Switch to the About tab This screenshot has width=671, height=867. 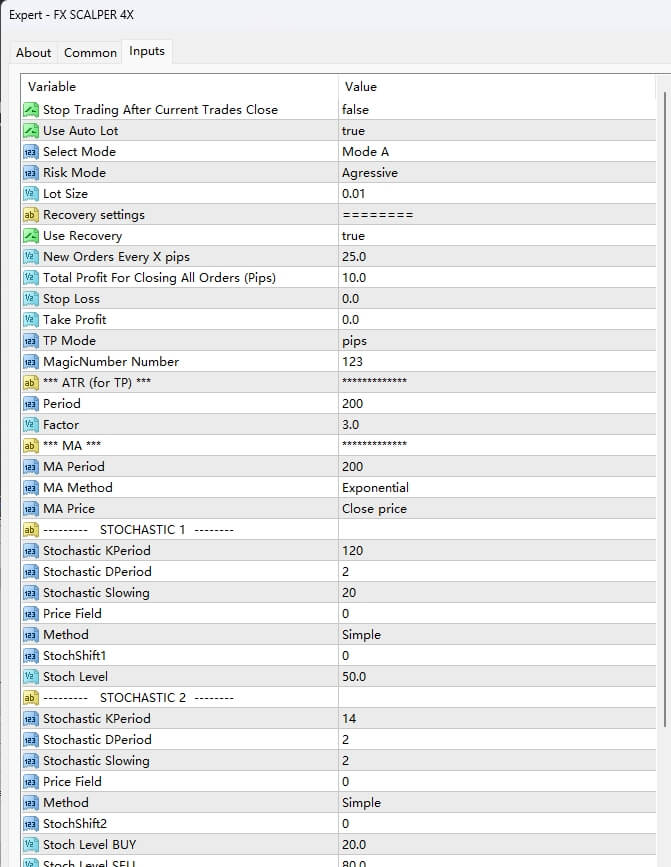(x=33, y=52)
